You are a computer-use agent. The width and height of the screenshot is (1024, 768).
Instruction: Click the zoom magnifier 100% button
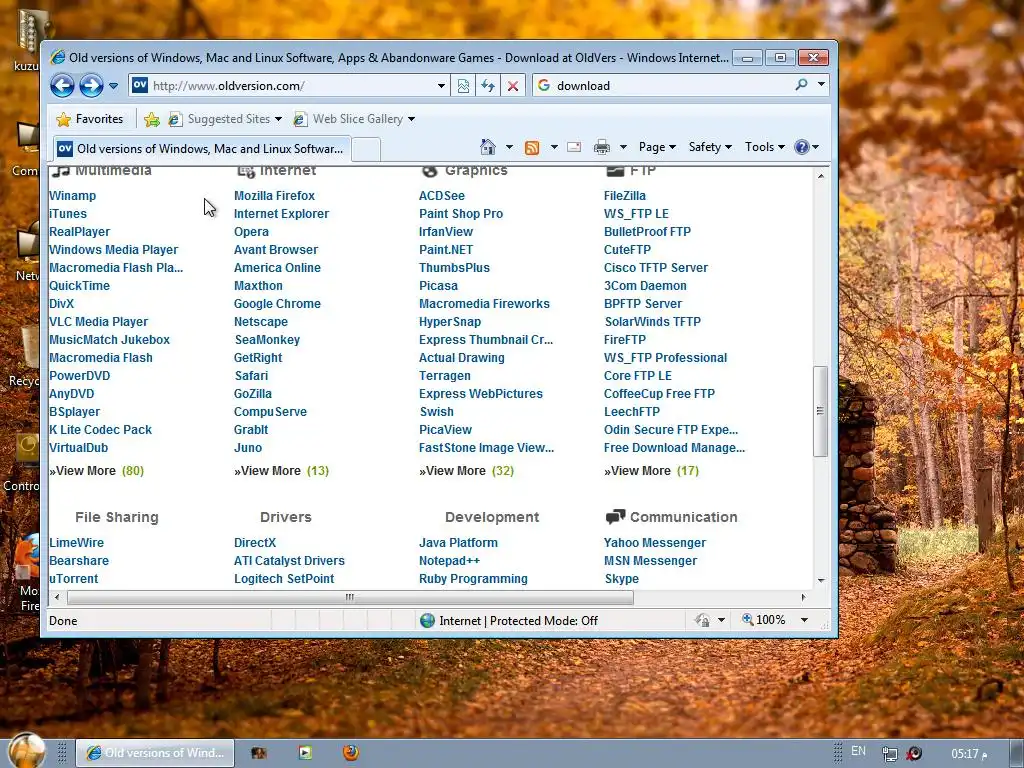click(x=763, y=620)
